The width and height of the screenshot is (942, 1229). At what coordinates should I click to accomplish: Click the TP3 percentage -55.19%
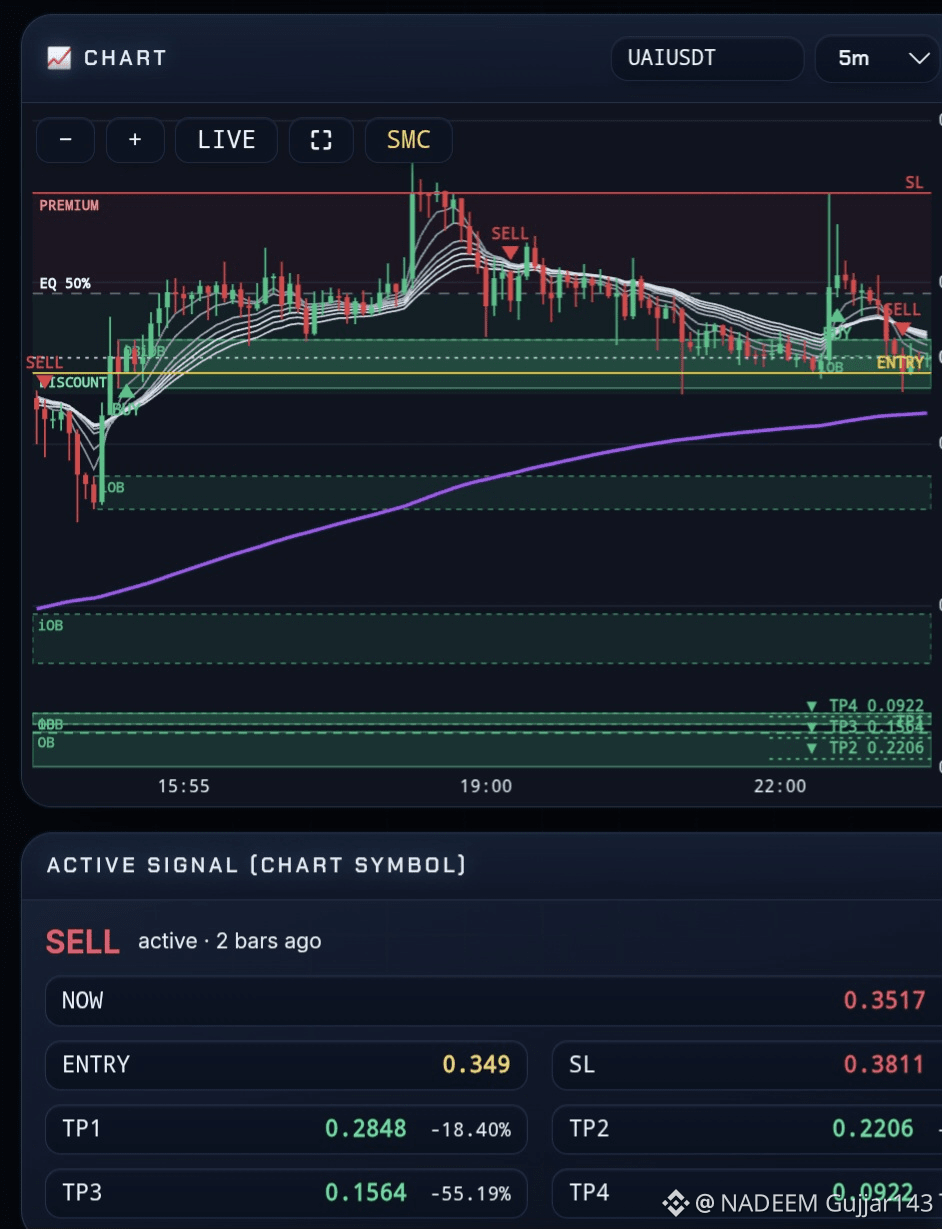coord(471,1194)
